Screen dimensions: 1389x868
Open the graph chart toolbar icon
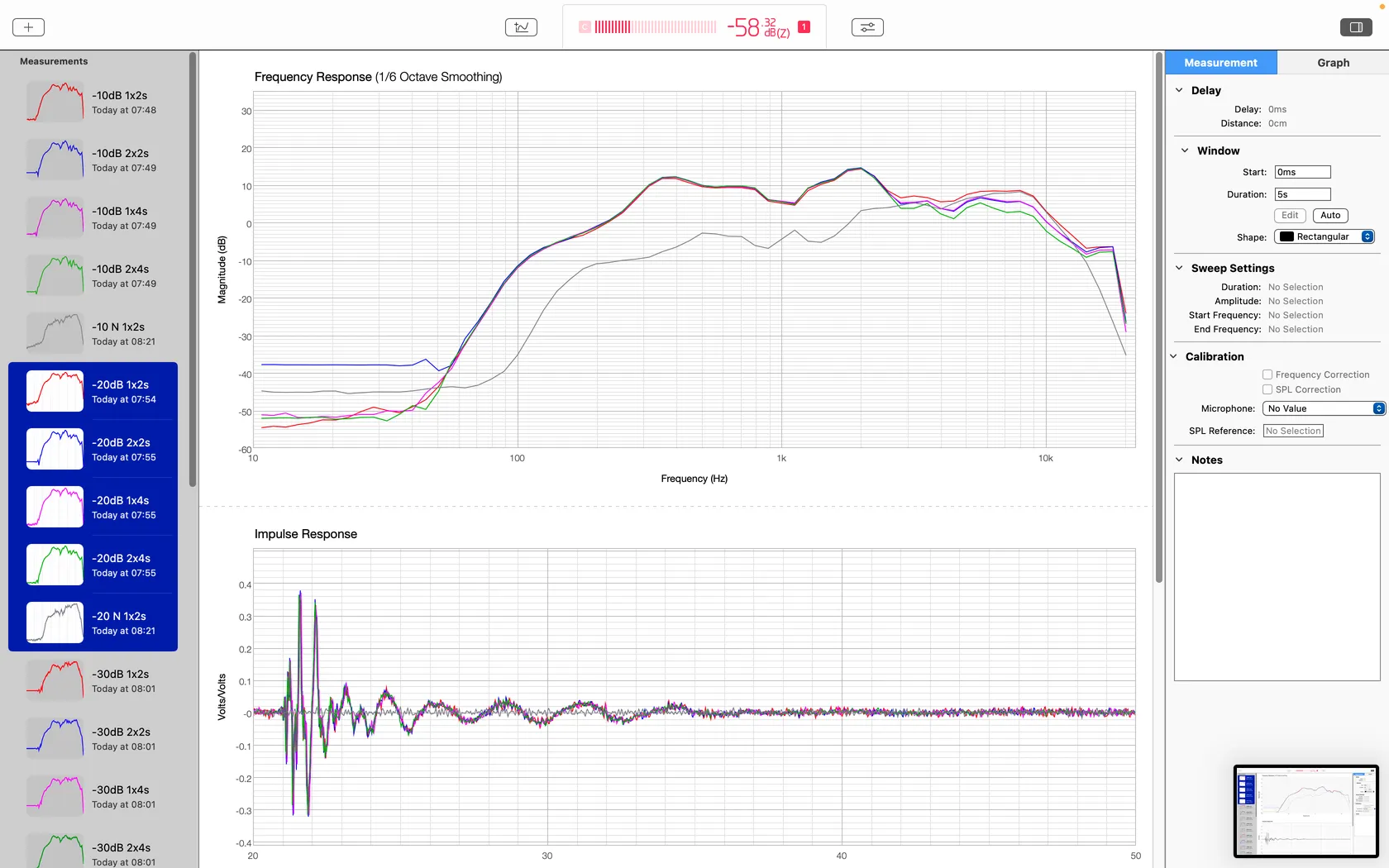521,27
